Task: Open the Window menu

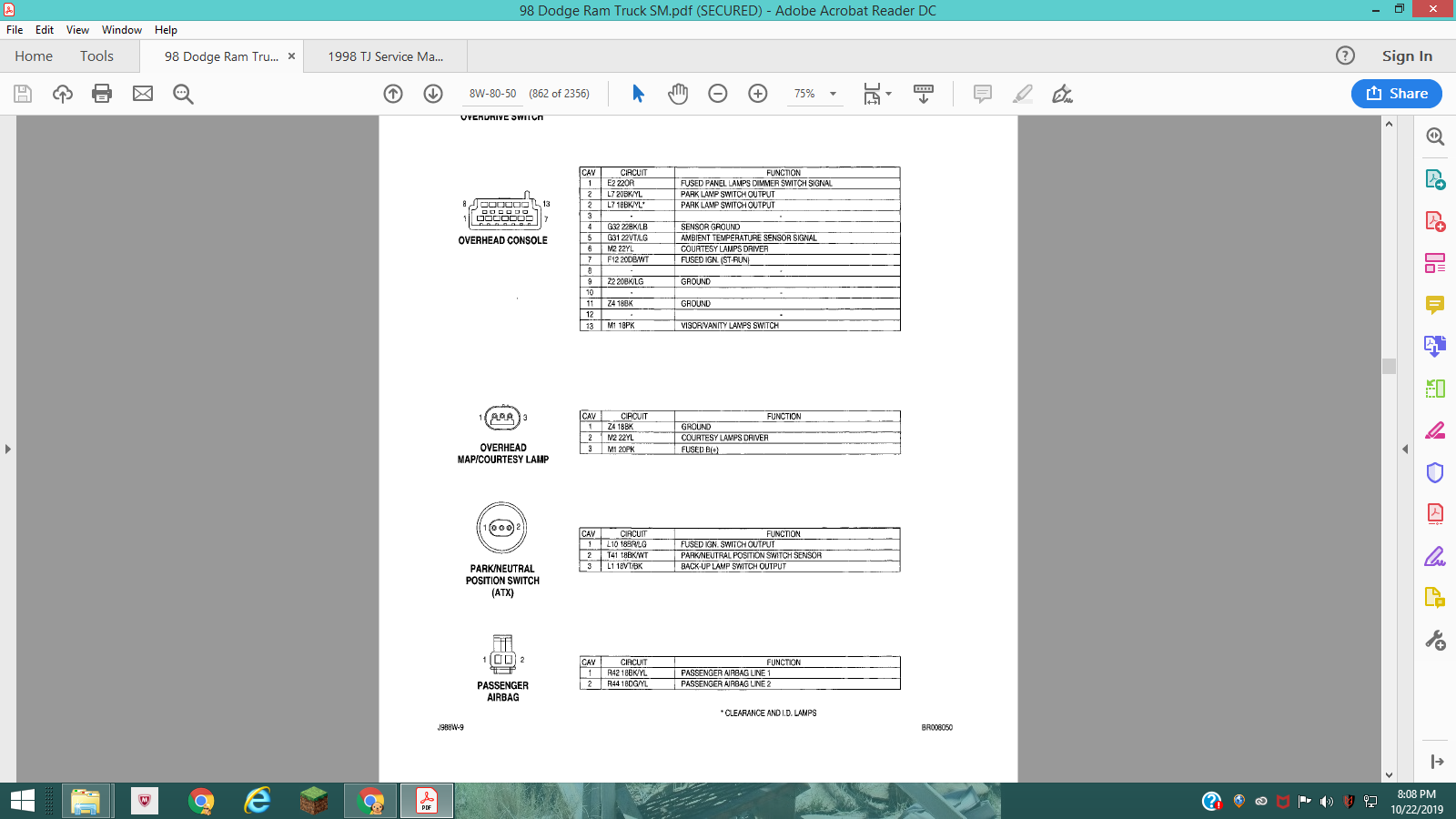Action: (x=122, y=30)
